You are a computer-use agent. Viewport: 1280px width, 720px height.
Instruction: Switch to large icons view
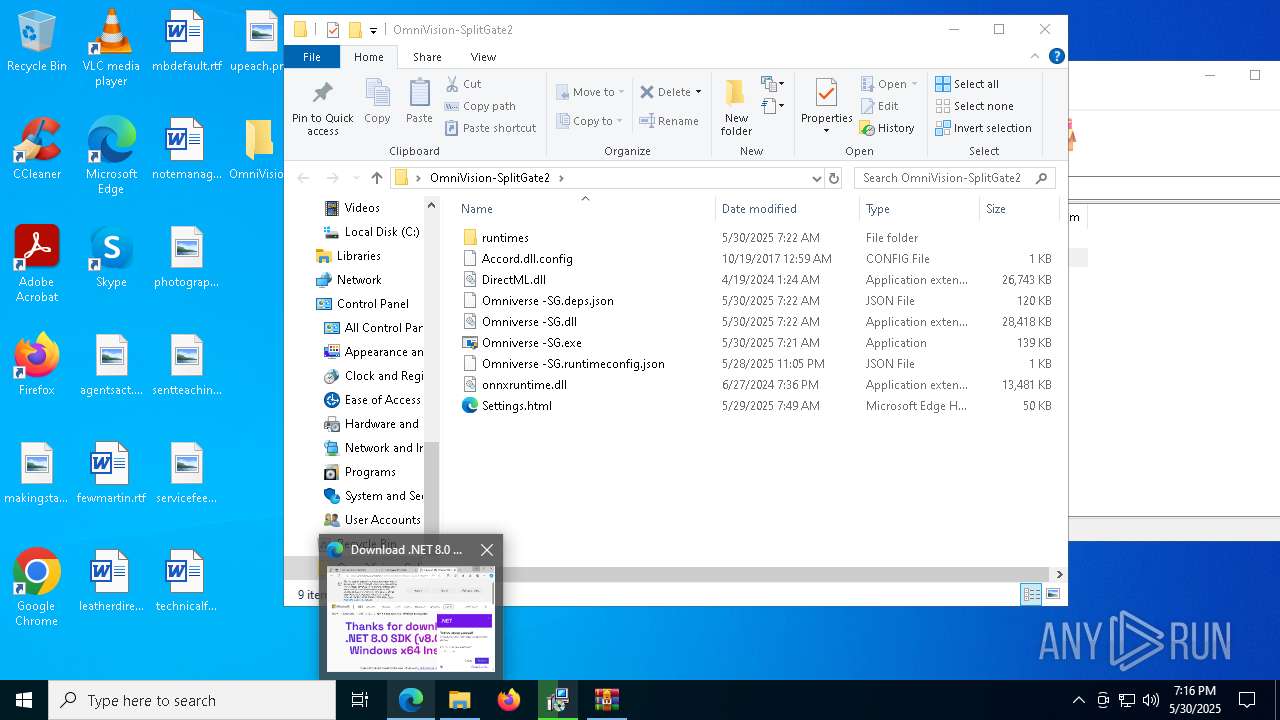[x=1052, y=594]
